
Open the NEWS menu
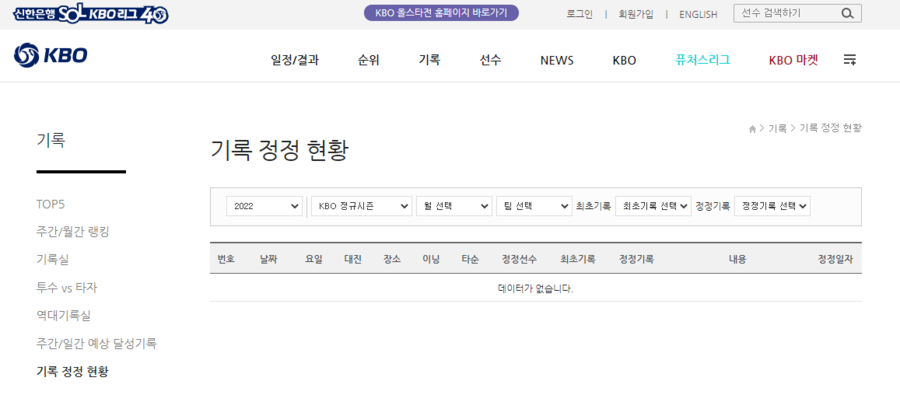click(557, 60)
